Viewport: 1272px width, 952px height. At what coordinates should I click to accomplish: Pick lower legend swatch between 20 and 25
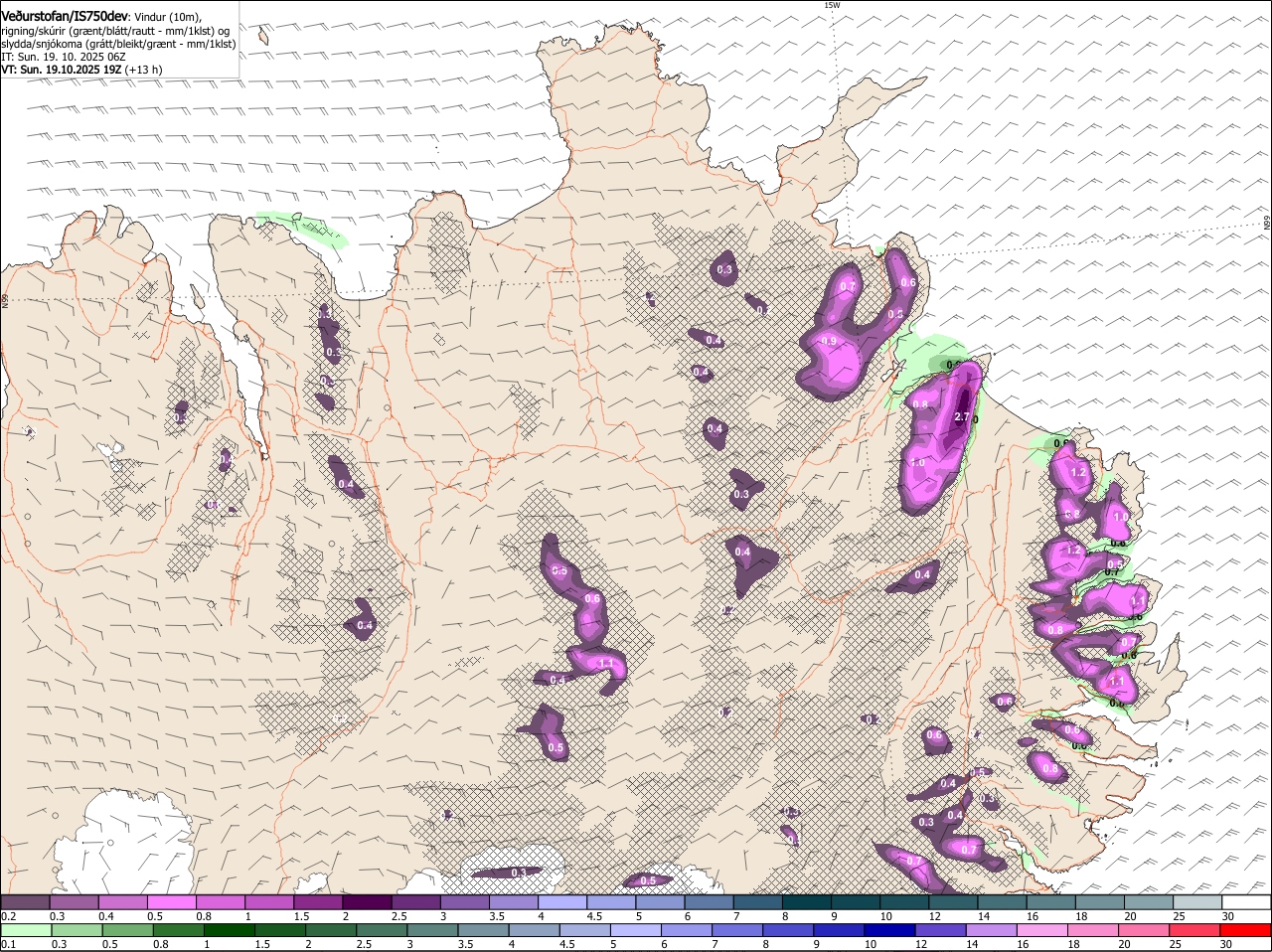point(1145,930)
